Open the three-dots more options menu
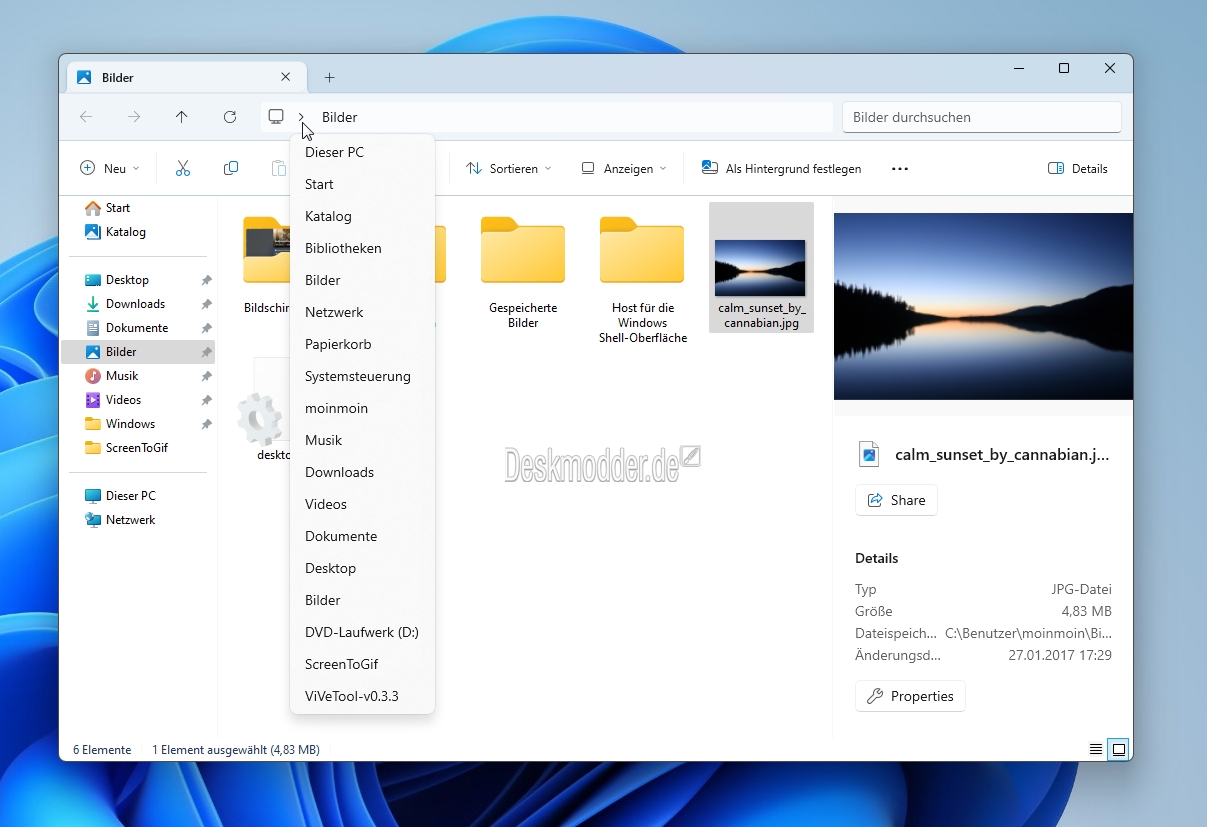This screenshot has width=1207, height=827. pos(900,168)
